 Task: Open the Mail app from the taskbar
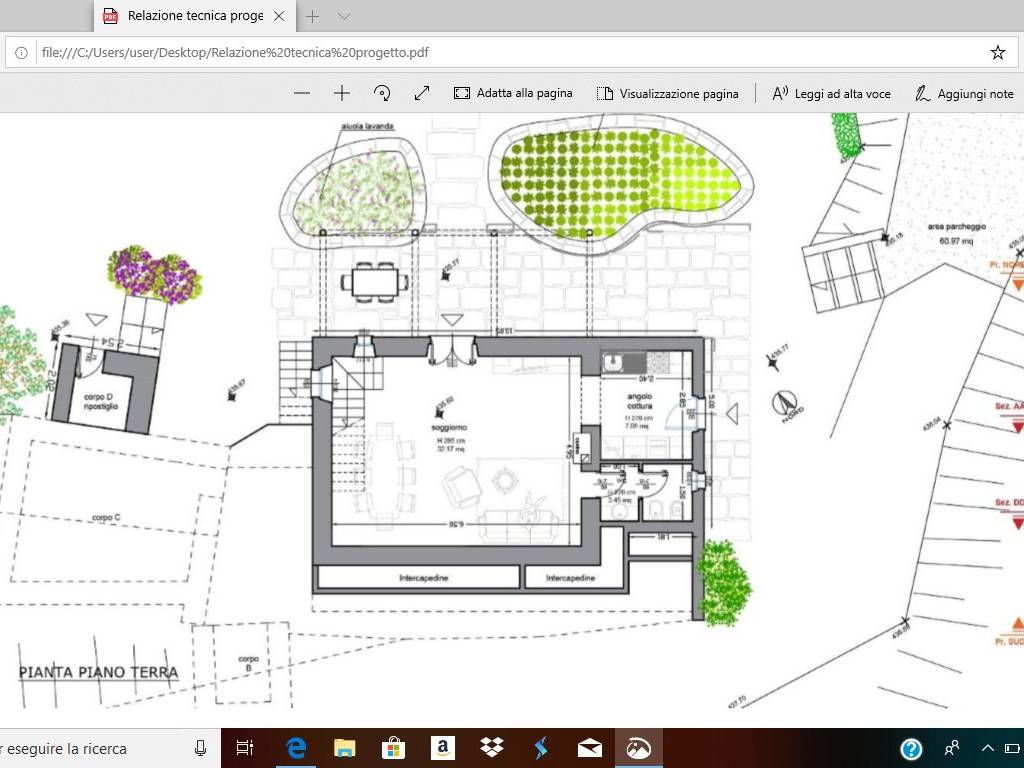589,748
